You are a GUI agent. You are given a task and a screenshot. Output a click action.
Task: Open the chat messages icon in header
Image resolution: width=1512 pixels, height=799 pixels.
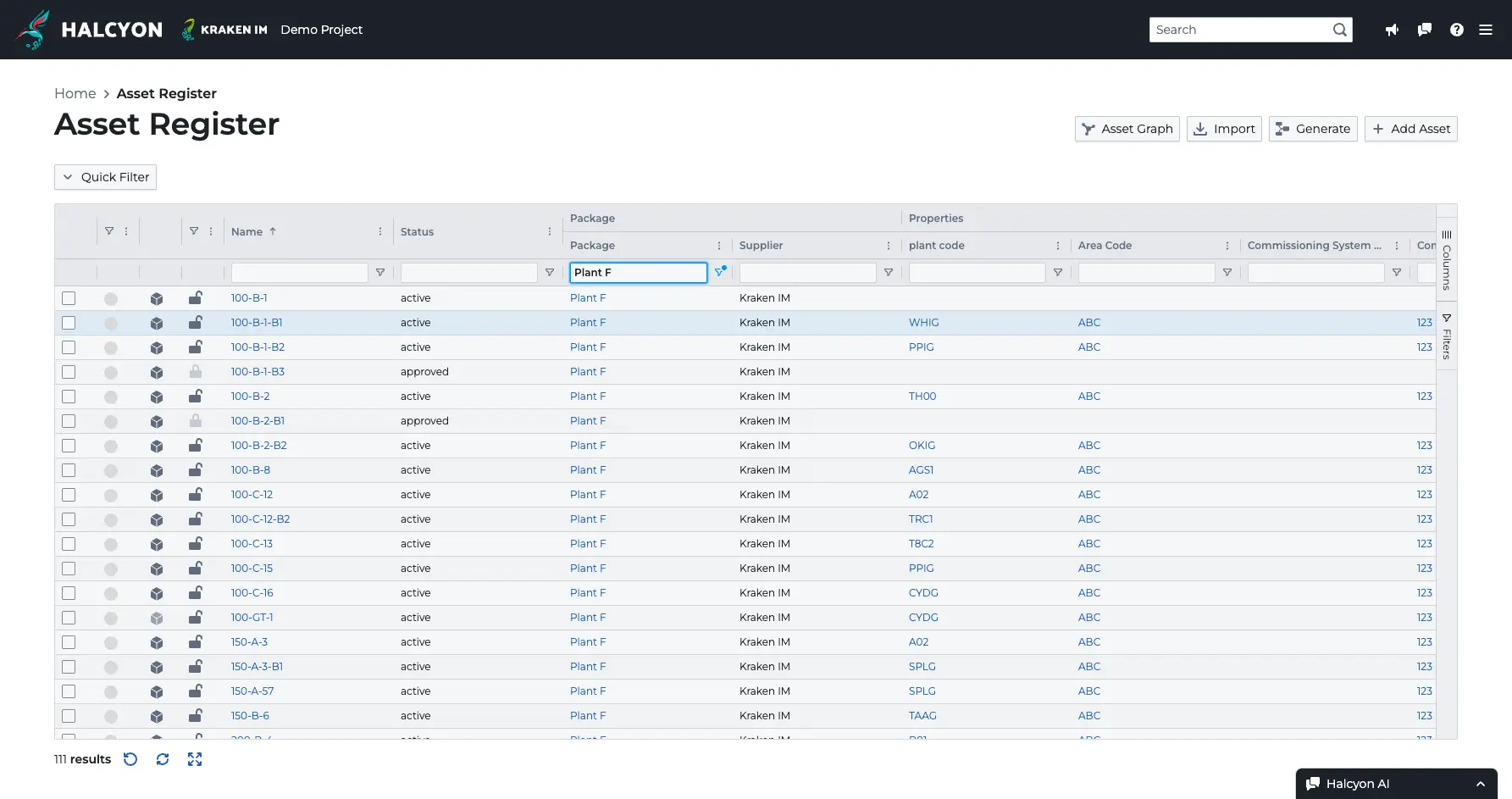click(1425, 30)
